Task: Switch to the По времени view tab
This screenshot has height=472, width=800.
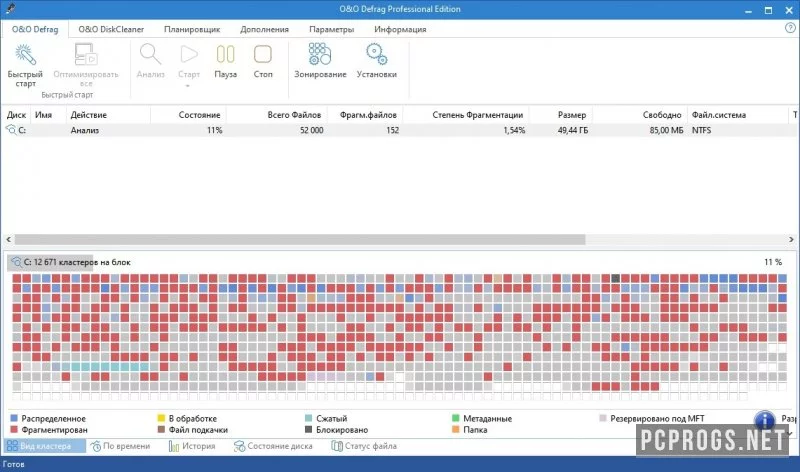Action: 120,446
